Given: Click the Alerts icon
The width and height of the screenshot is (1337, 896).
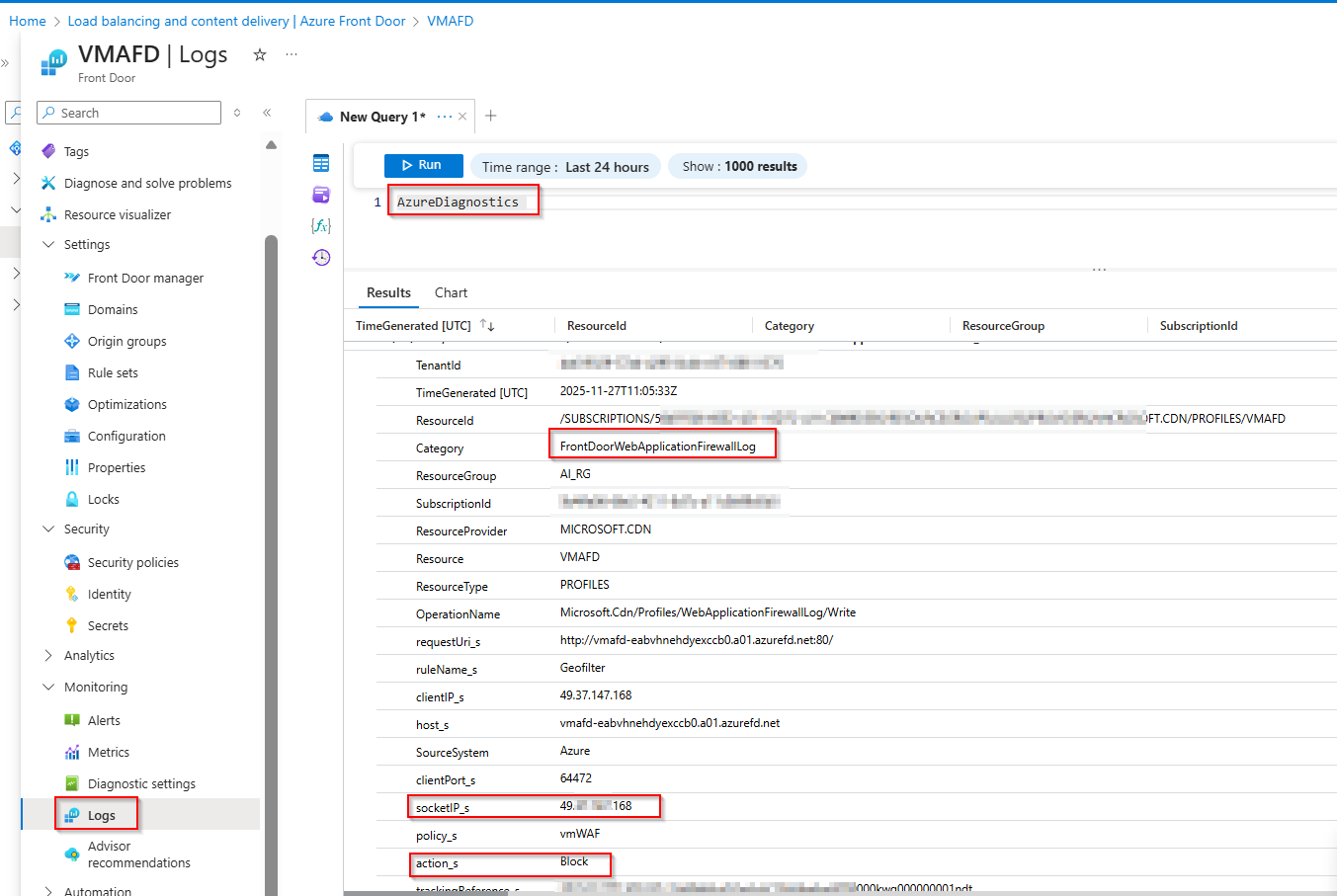Looking at the screenshot, I should (x=72, y=720).
